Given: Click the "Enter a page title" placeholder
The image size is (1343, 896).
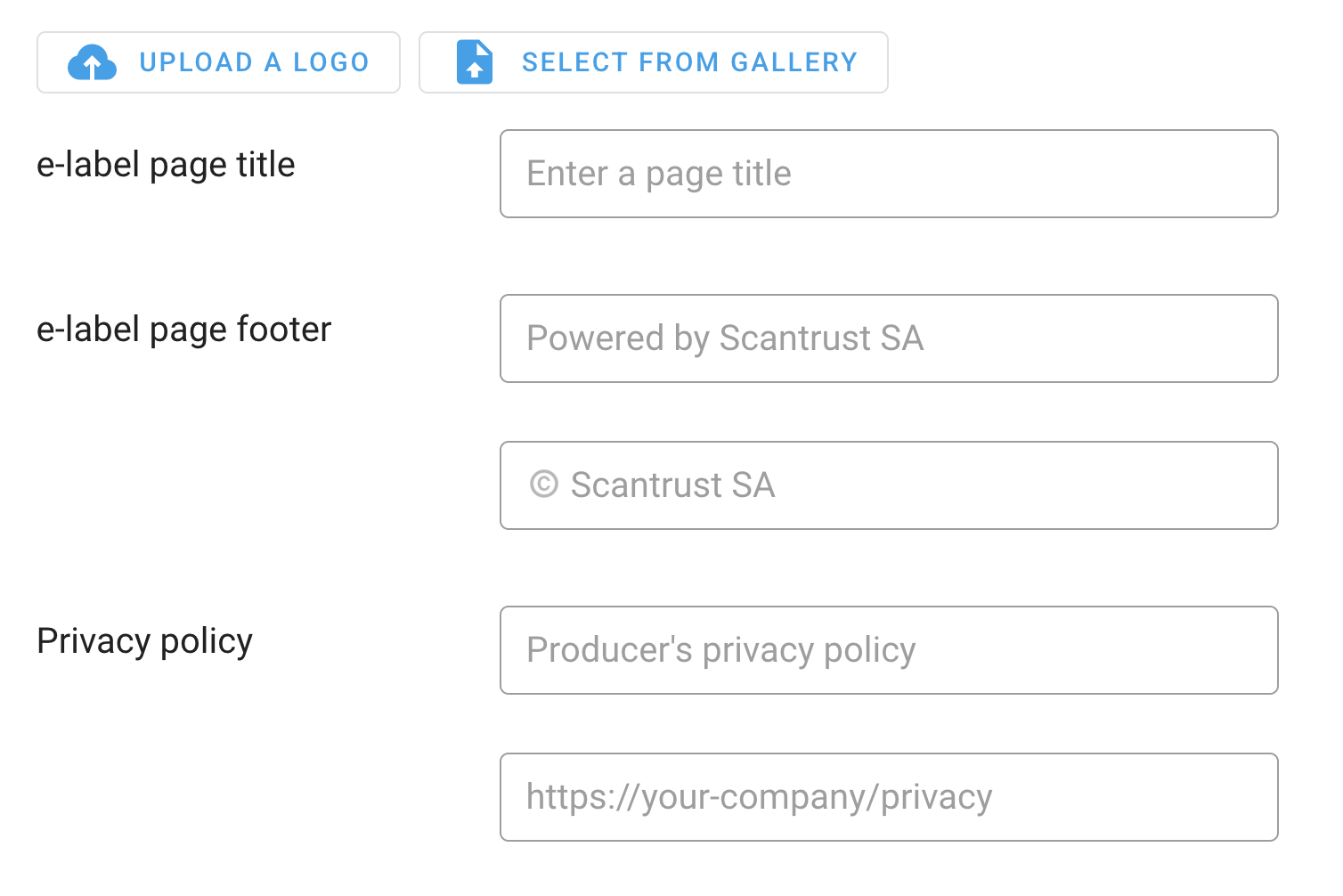Looking at the screenshot, I should click(x=659, y=174).
